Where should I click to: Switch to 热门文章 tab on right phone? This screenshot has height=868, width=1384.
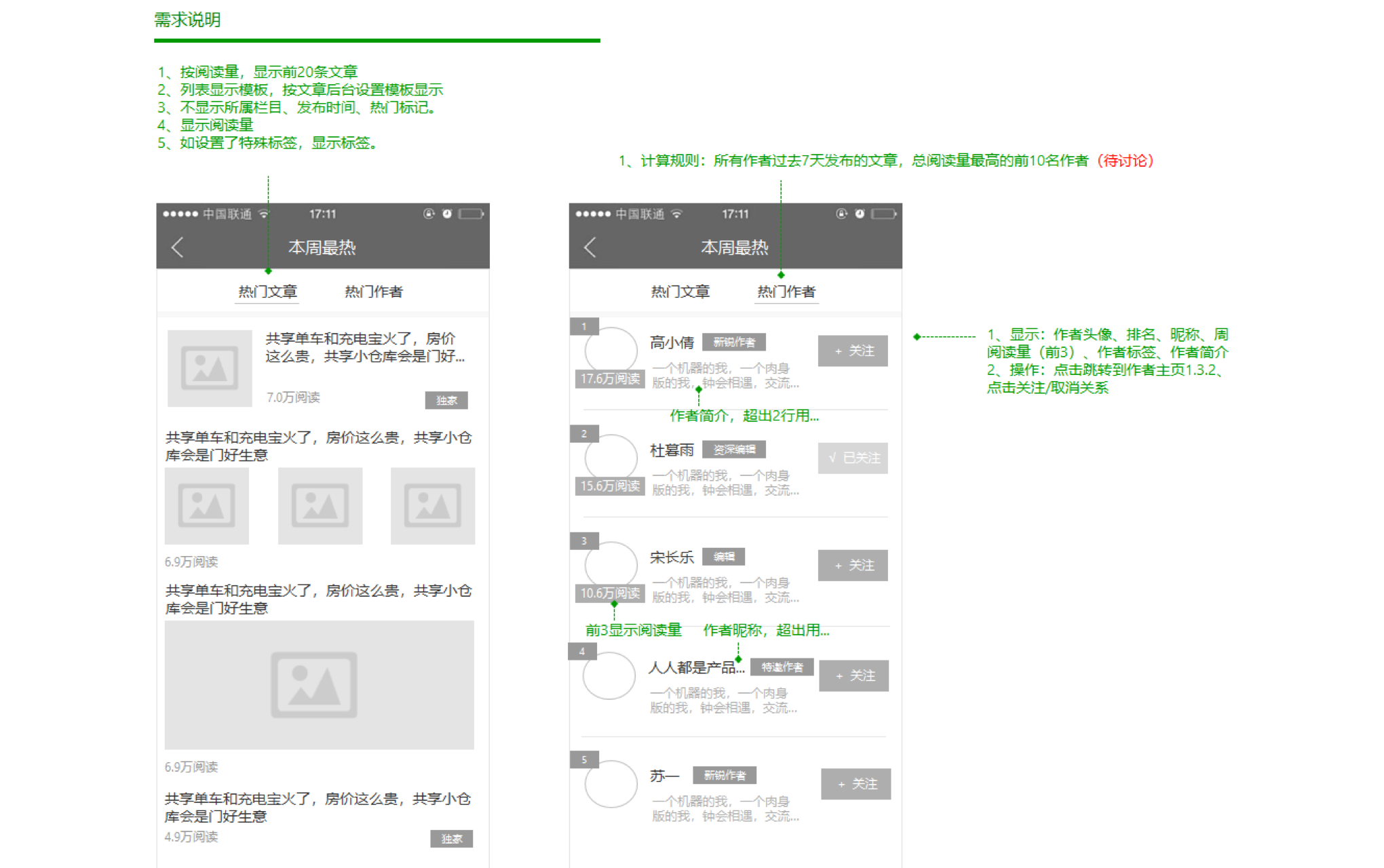tap(680, 292)
